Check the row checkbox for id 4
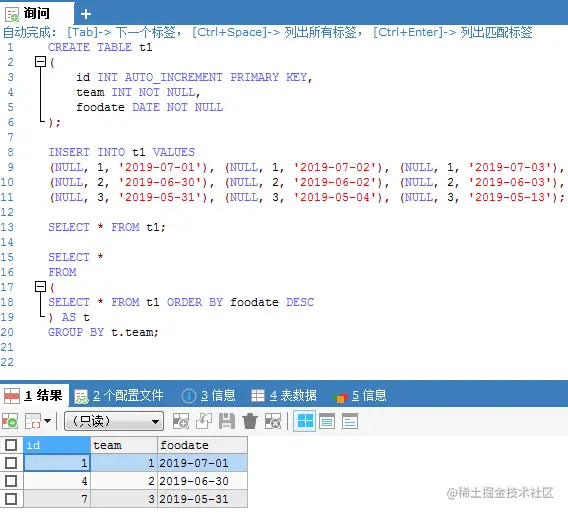This screenshot has height=514, width=568. pos(11,481)
